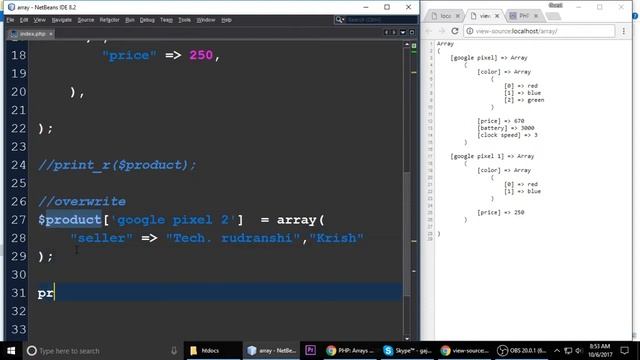Open the Edit menu in NetBeans

pos(24,20)
